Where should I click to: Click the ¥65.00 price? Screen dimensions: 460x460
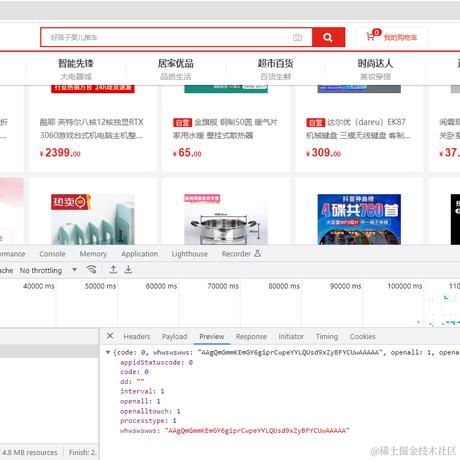[x=187, y=153]
